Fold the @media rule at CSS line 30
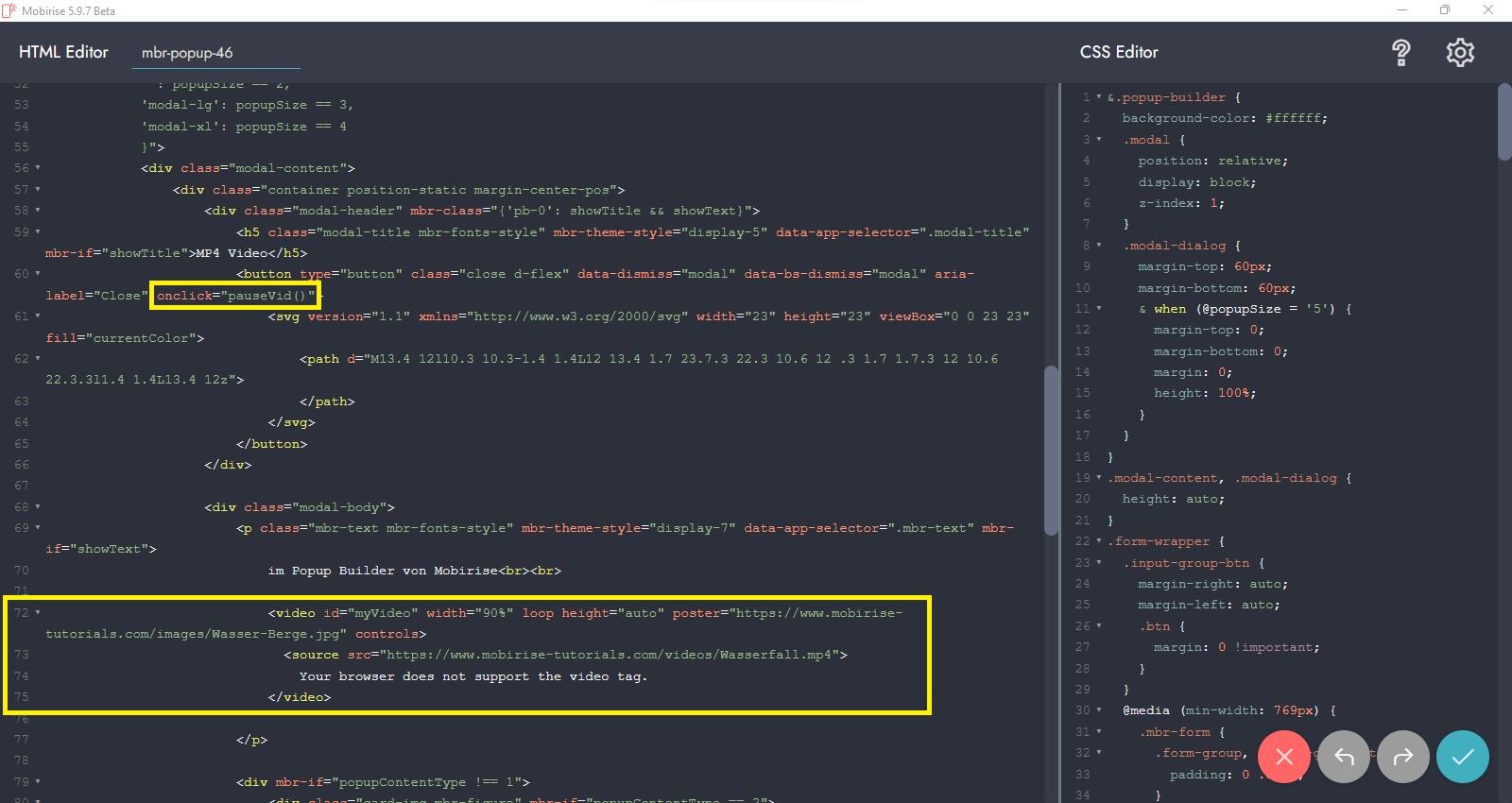Image resolution: width=1512 pixels, height=803 pixels. coord(1099,710)
